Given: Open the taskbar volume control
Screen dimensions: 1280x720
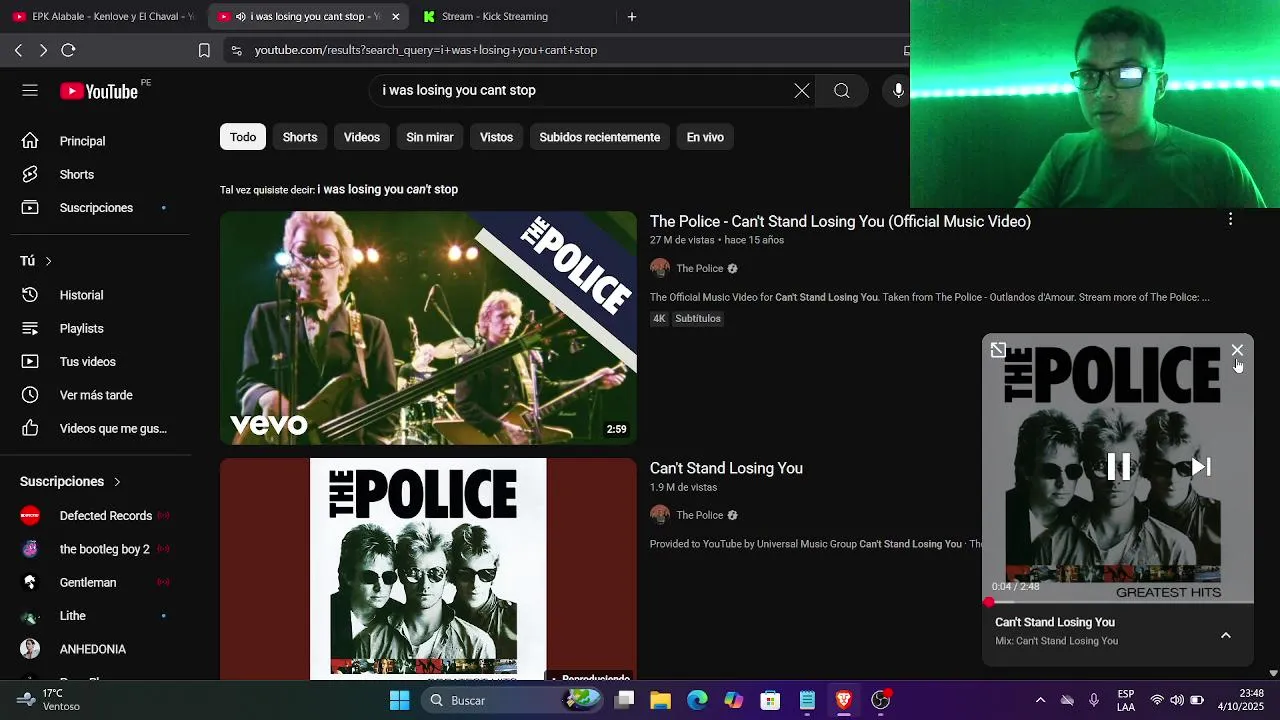Looking at the screenshot, I should [x=1176, y=700].
